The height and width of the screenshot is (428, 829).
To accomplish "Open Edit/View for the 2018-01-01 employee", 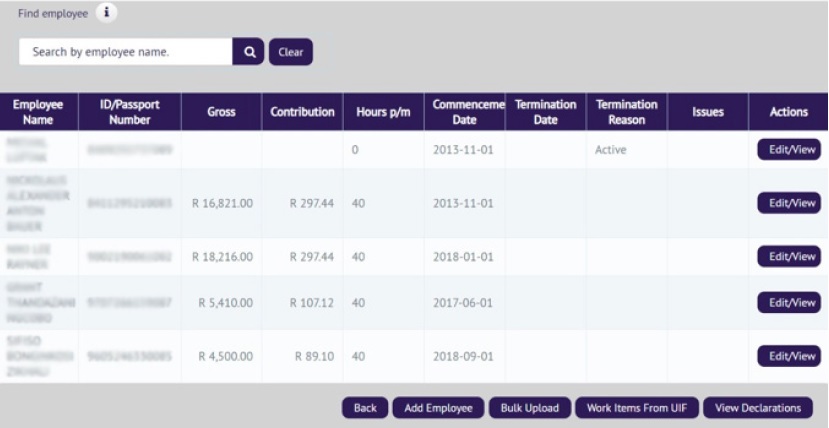I will point(789,256).
